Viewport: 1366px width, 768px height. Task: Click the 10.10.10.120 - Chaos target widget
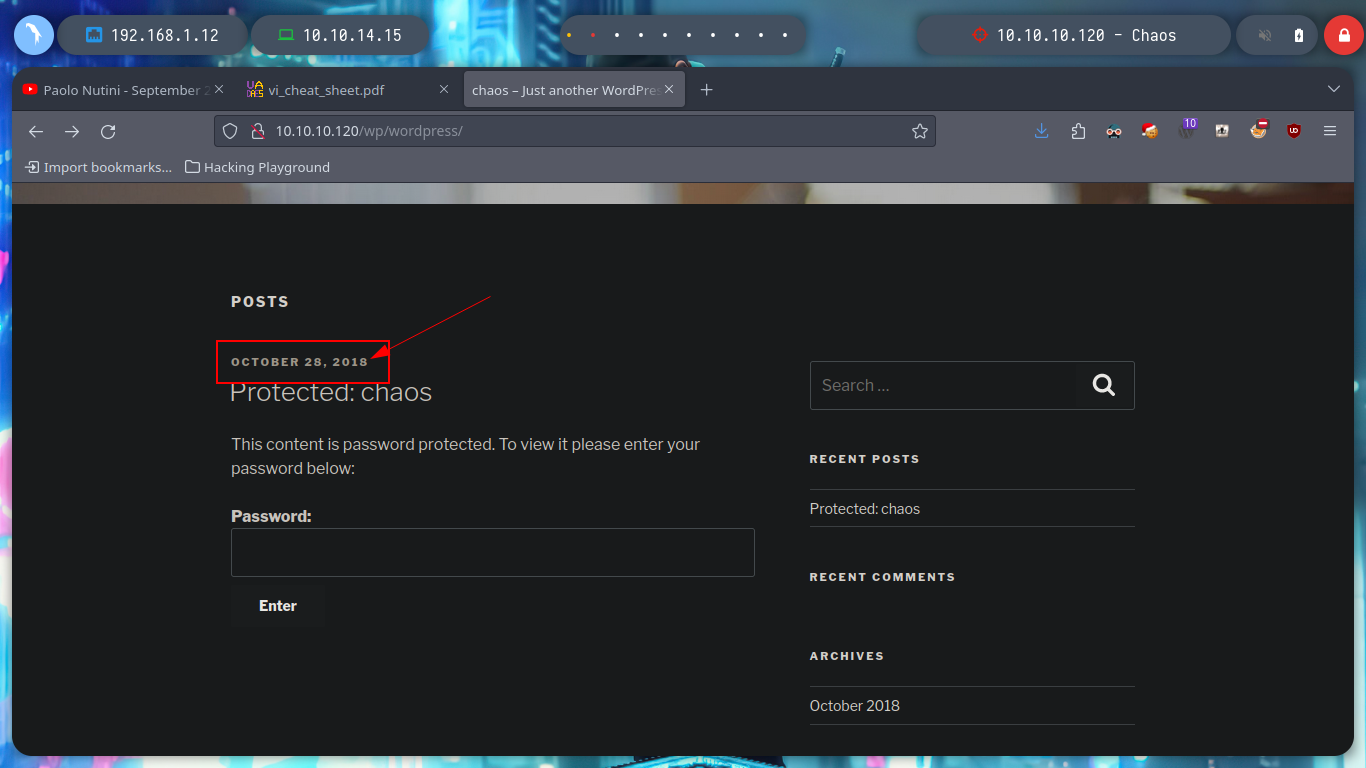tap(1074, 35)
